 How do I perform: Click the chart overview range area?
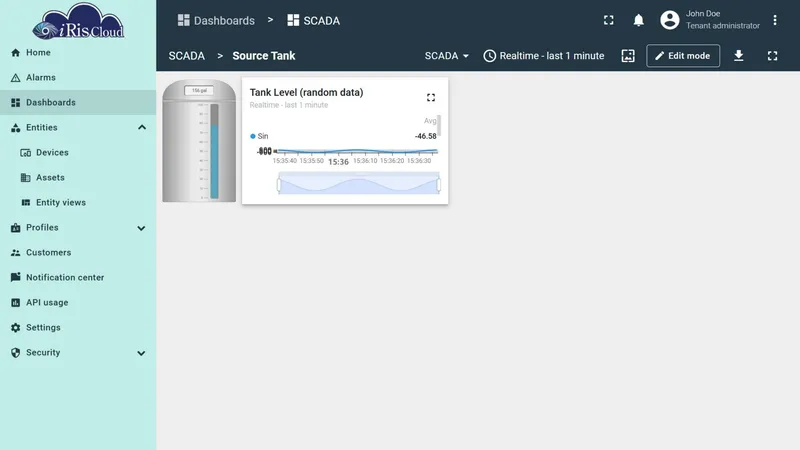click(359, 183)
